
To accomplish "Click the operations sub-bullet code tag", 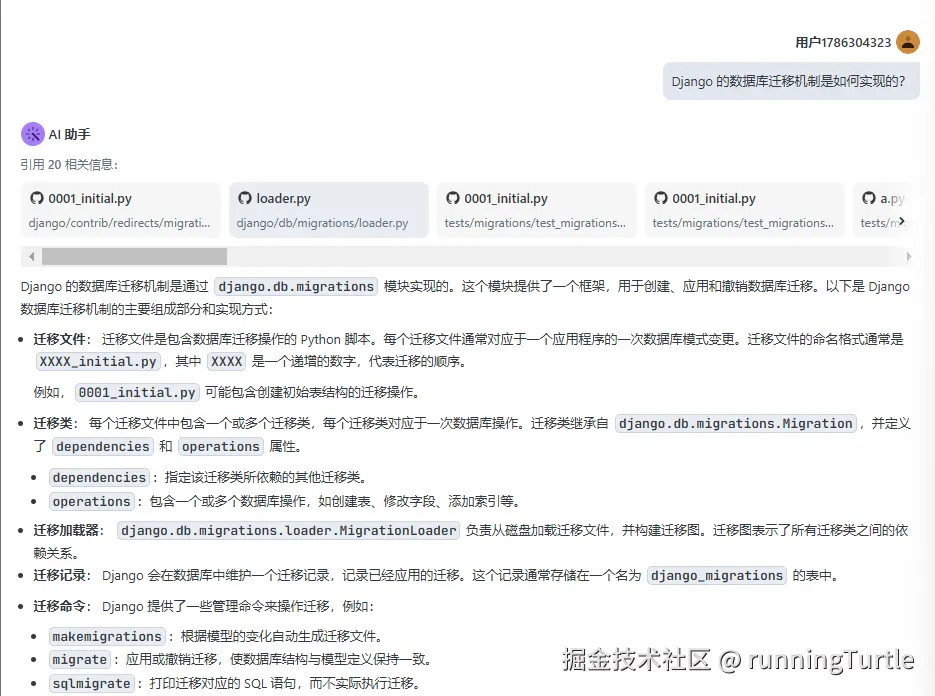I will coord(91,502).
